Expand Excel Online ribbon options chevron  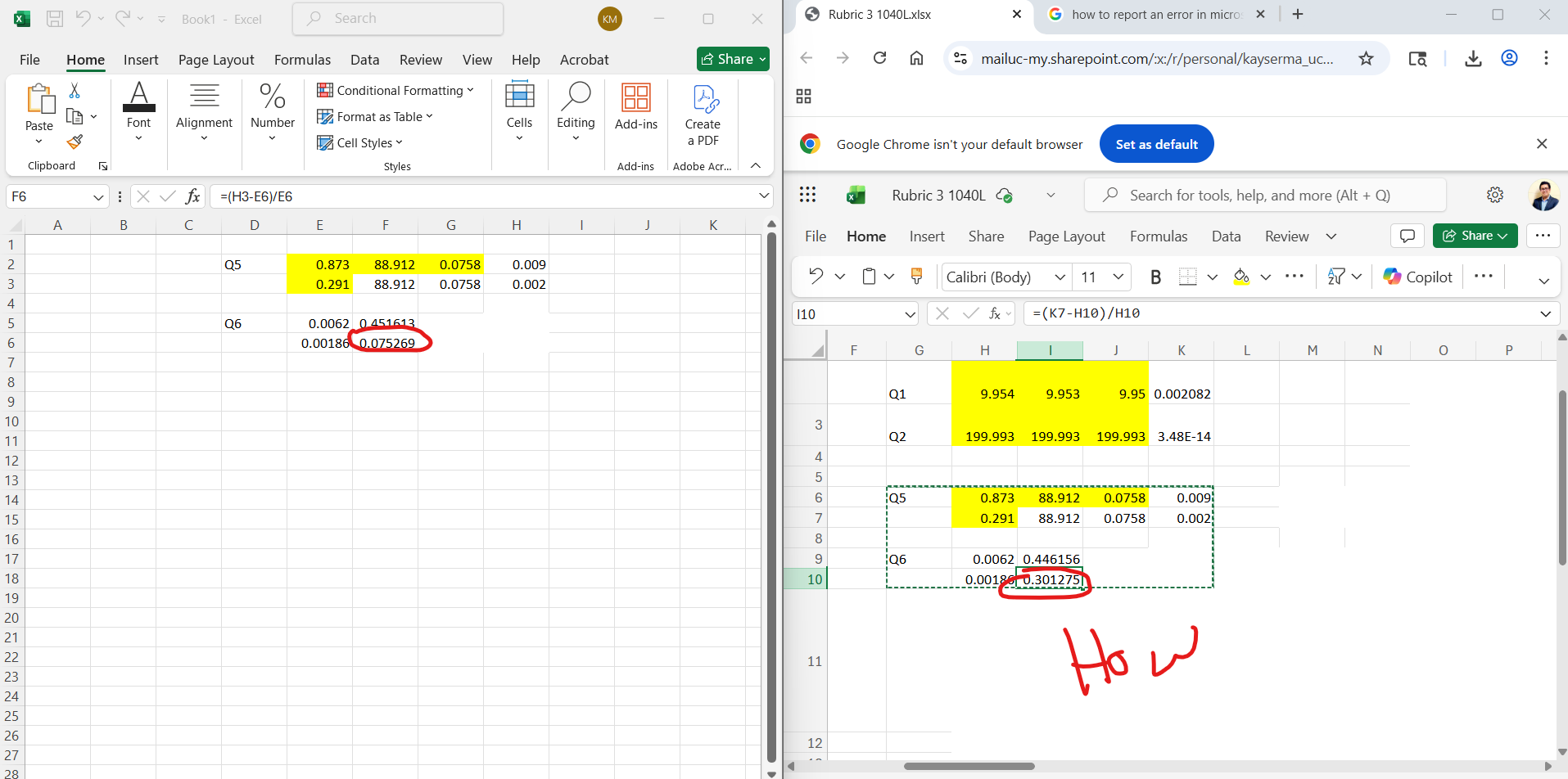tap(1543, 281)
